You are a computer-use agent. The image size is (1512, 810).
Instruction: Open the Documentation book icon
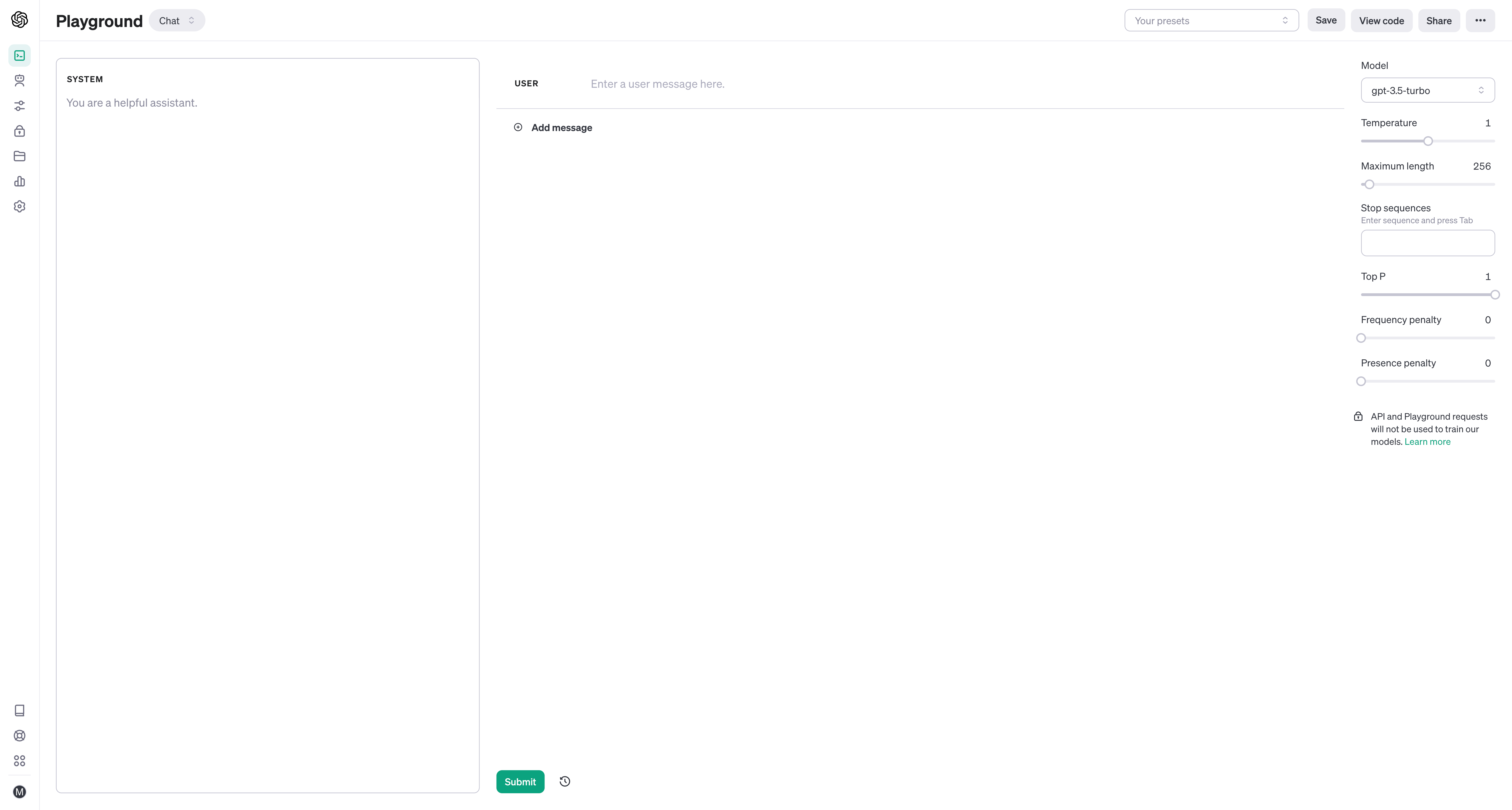click(19, 710)
